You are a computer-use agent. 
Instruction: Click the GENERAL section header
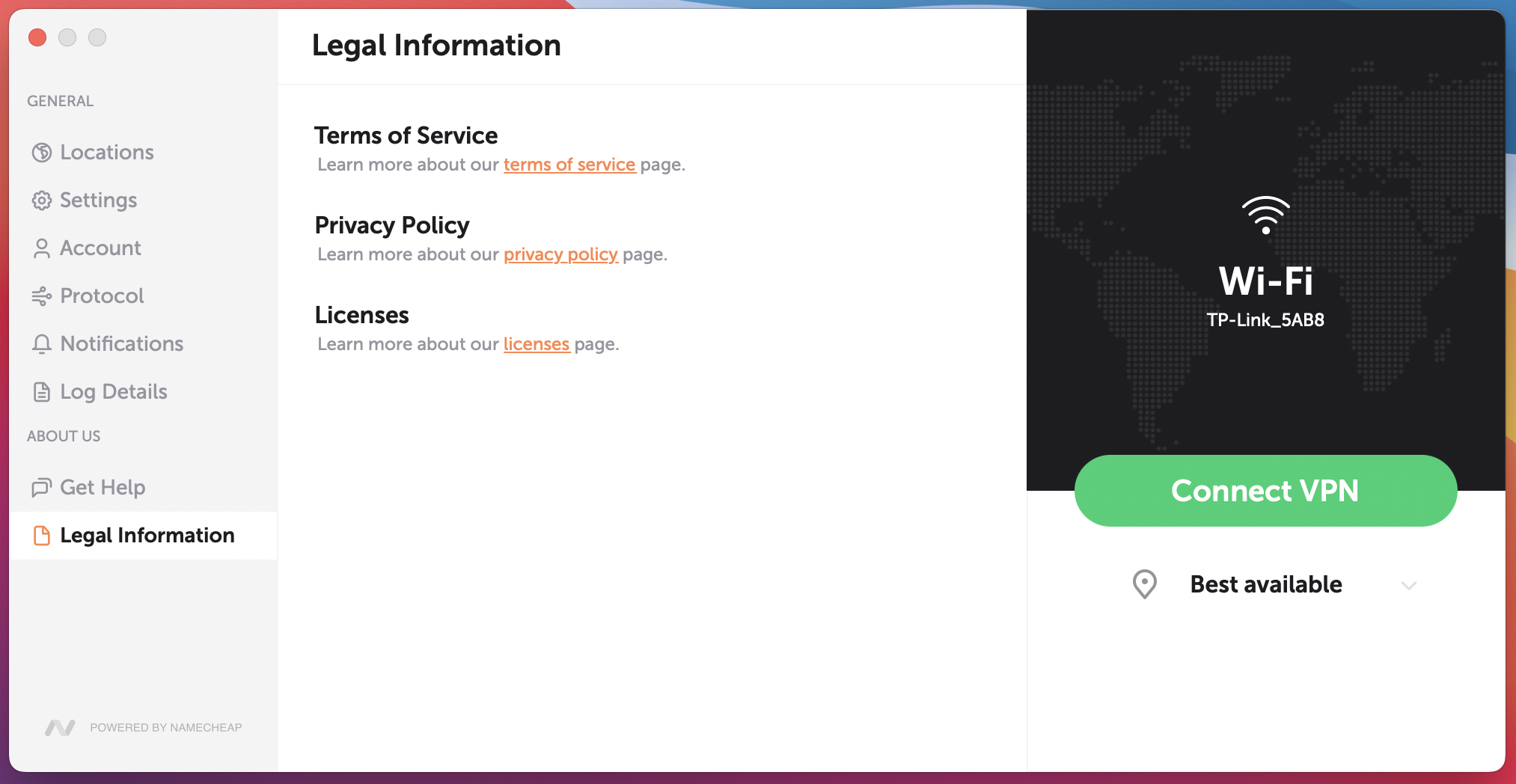click(61, 101)
